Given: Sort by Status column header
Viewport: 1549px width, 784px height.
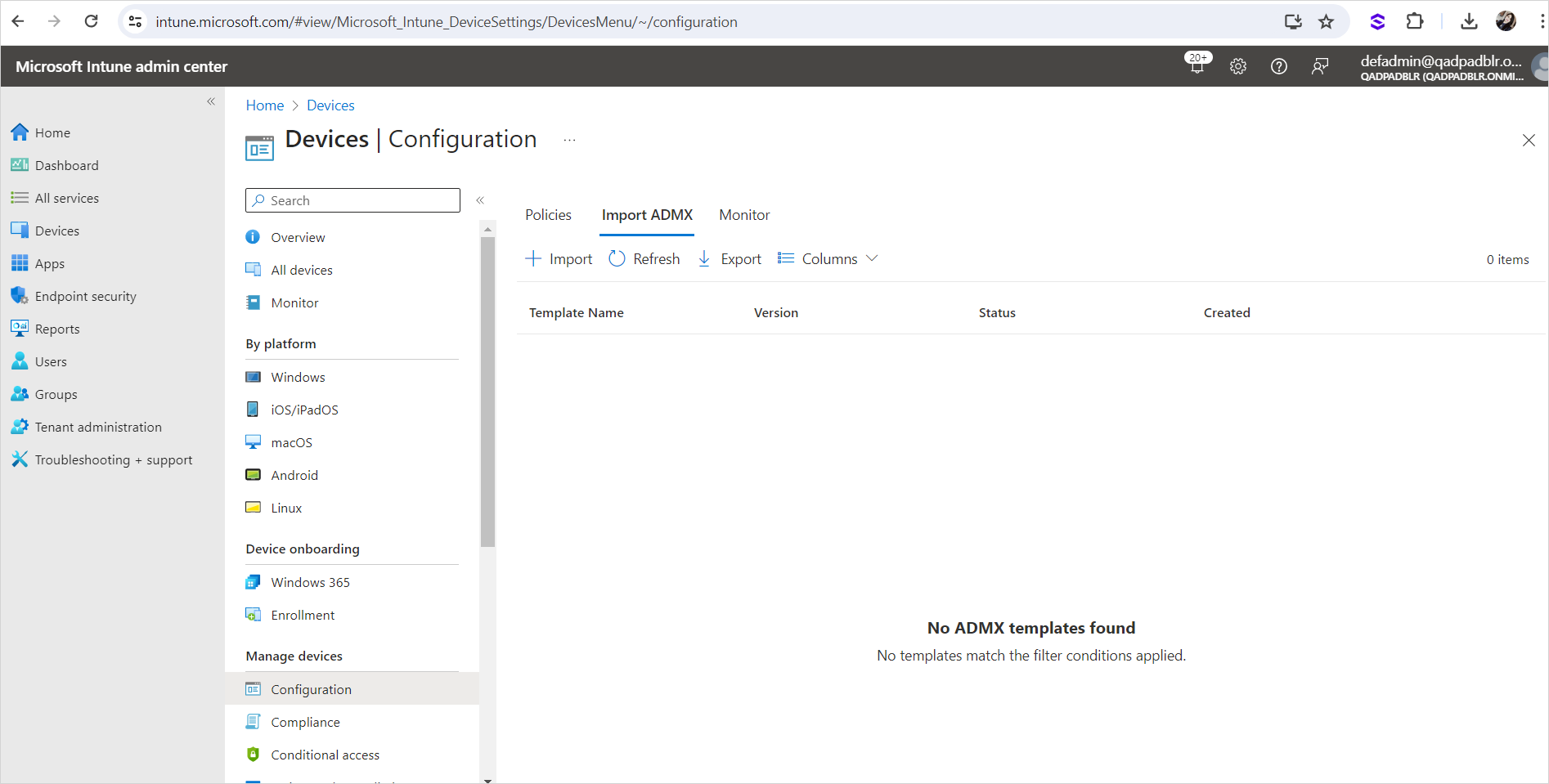Looking at the screenshot, I should click(997, 313).
